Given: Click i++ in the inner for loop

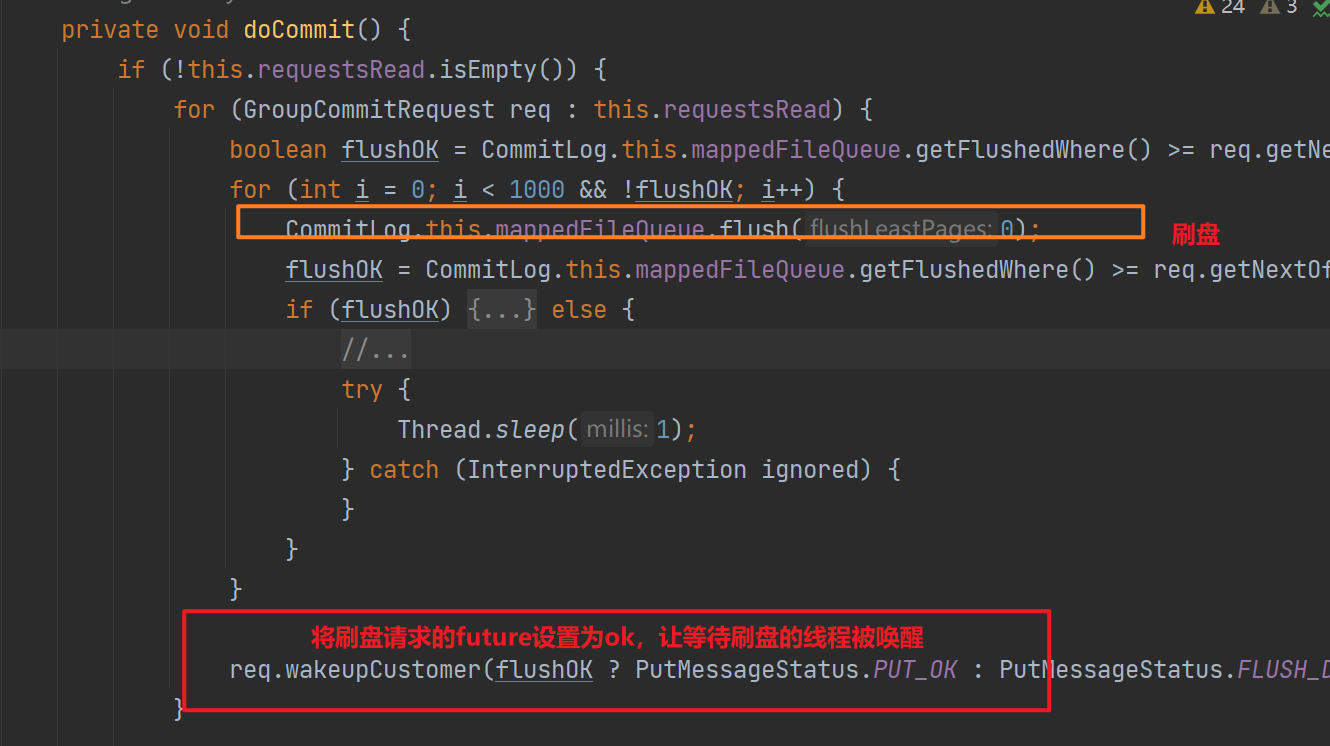Looking at the screenshot, I should pos(782,190).
